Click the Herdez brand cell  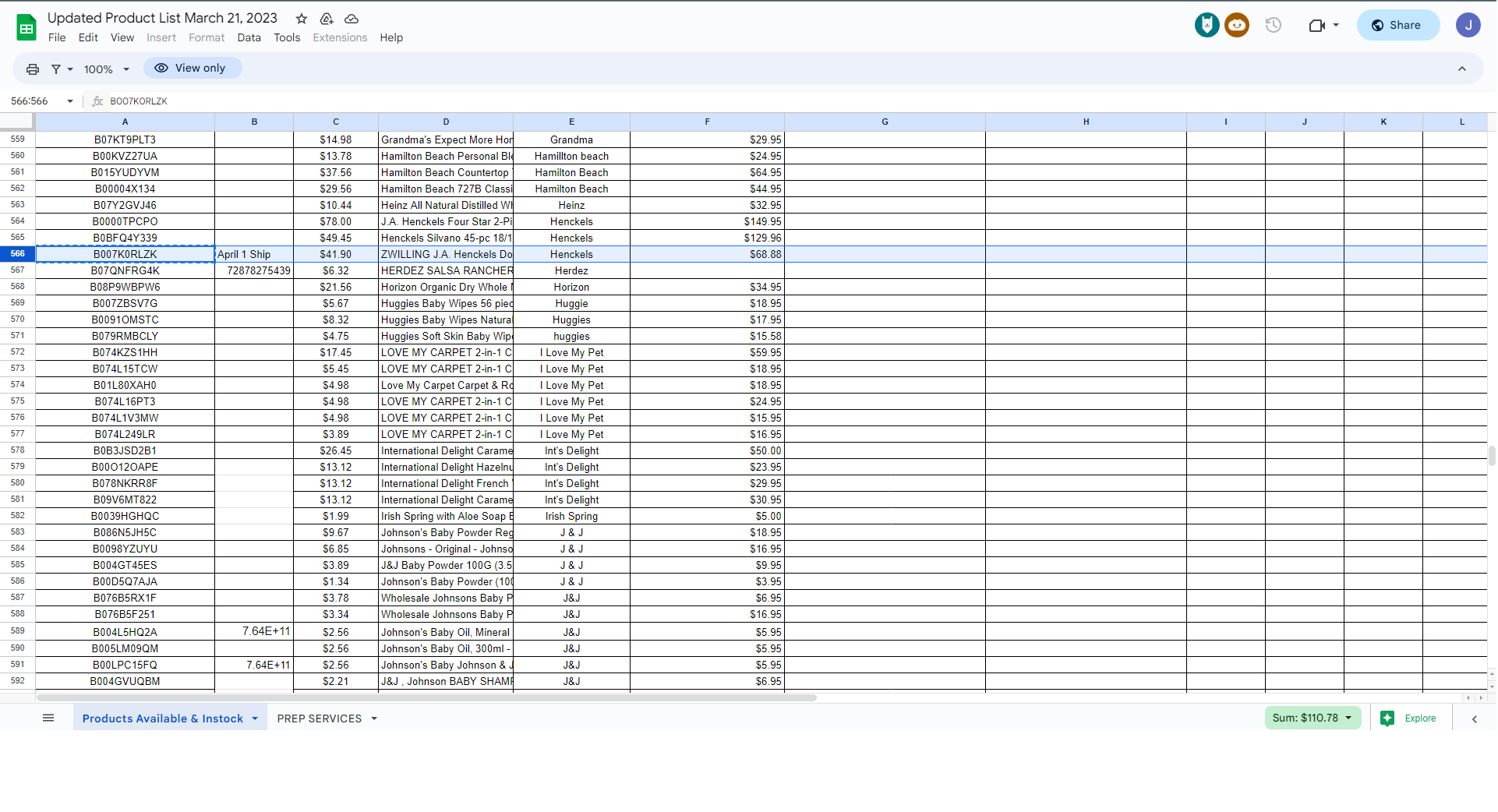[x=571, y=270]
